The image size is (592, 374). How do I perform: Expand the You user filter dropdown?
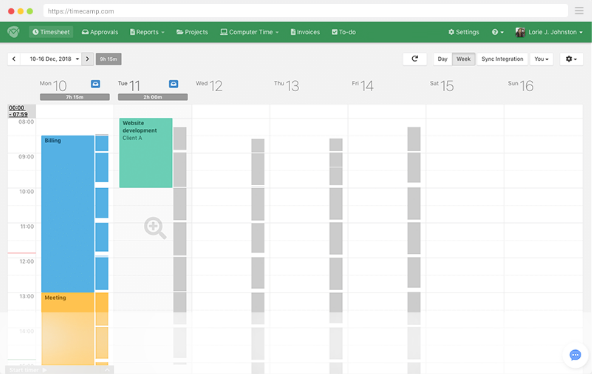coord(541,59)
